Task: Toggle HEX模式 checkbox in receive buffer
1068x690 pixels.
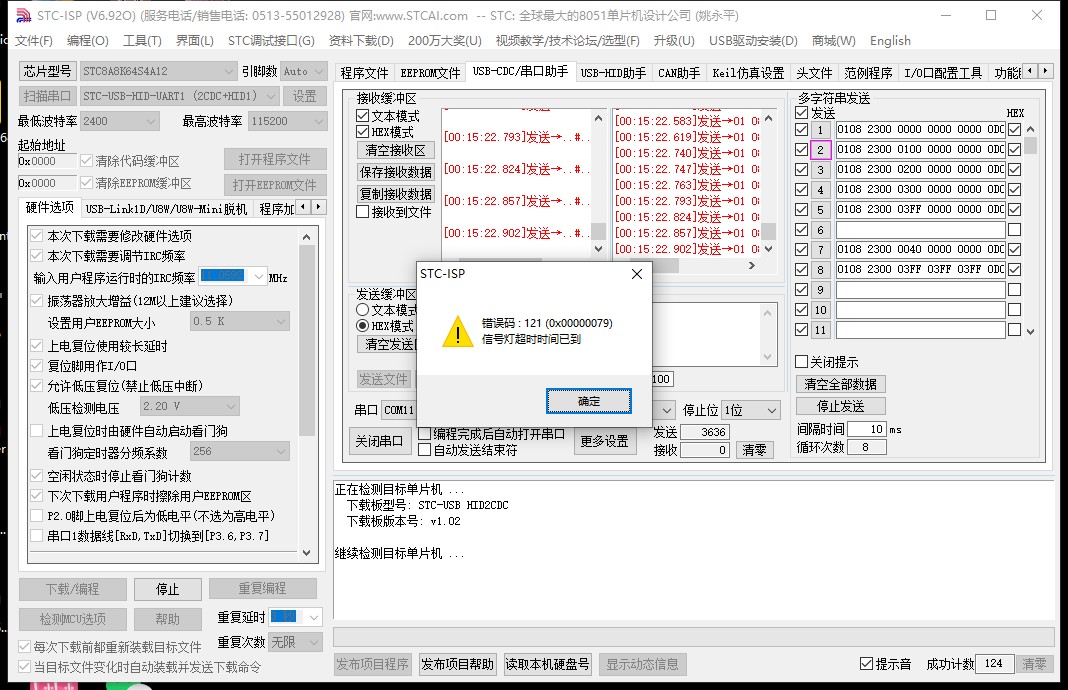Action: [363, 131]
